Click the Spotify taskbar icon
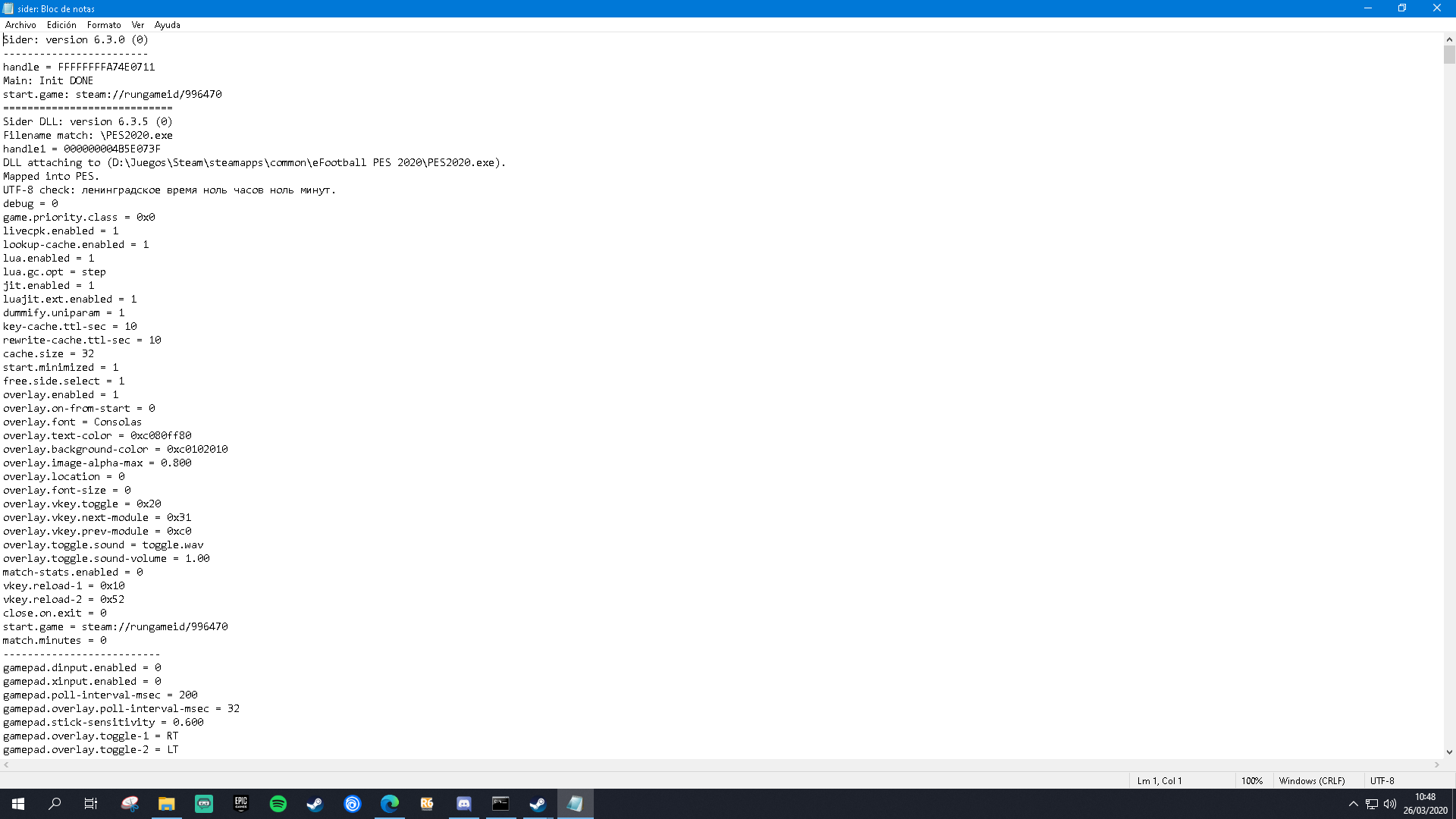Image resolution: width=1456 pixels, height=819 pixels. click(278, 804)
